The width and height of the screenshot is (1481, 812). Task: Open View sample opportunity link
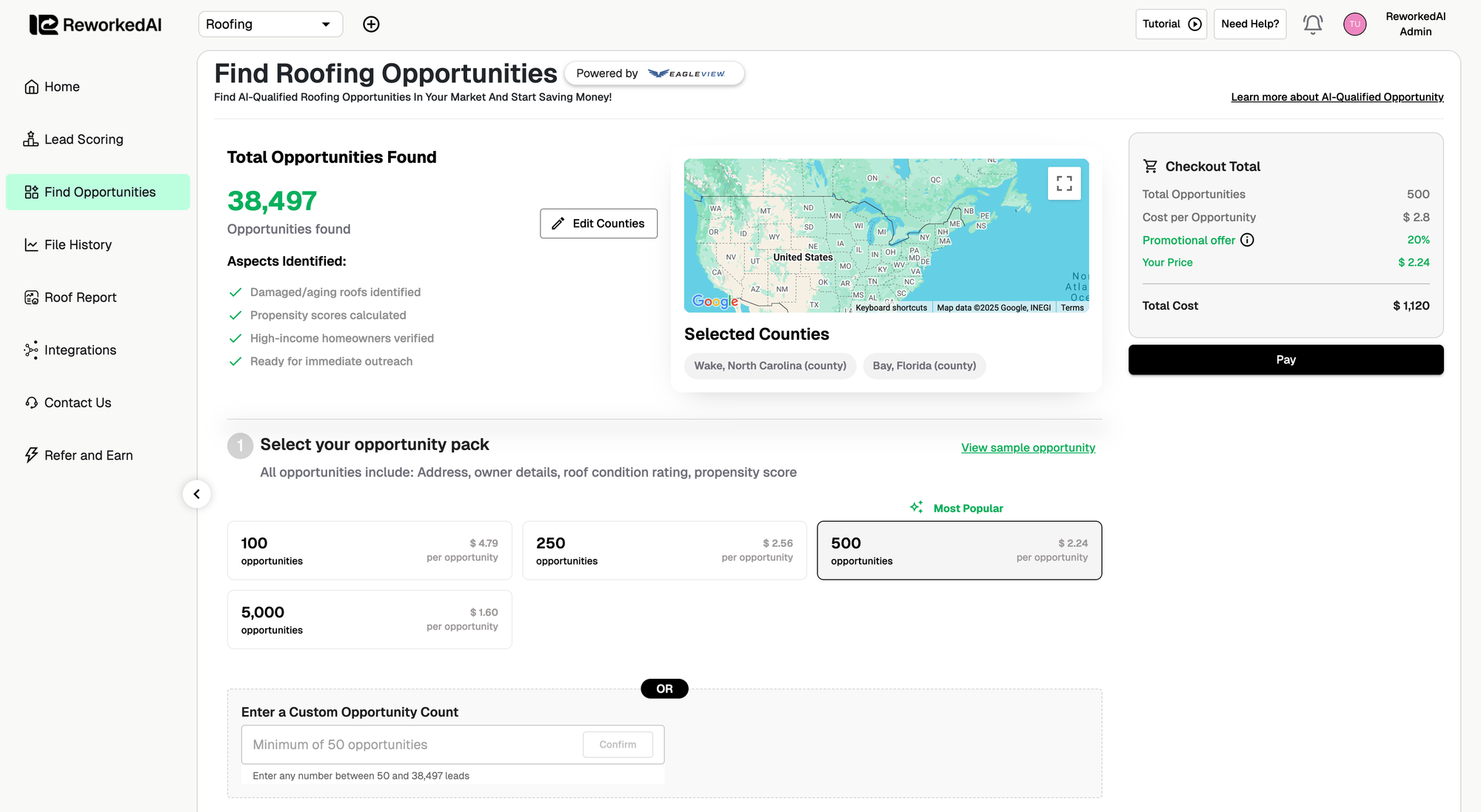pyautogui.click(x=1028, y=448)
